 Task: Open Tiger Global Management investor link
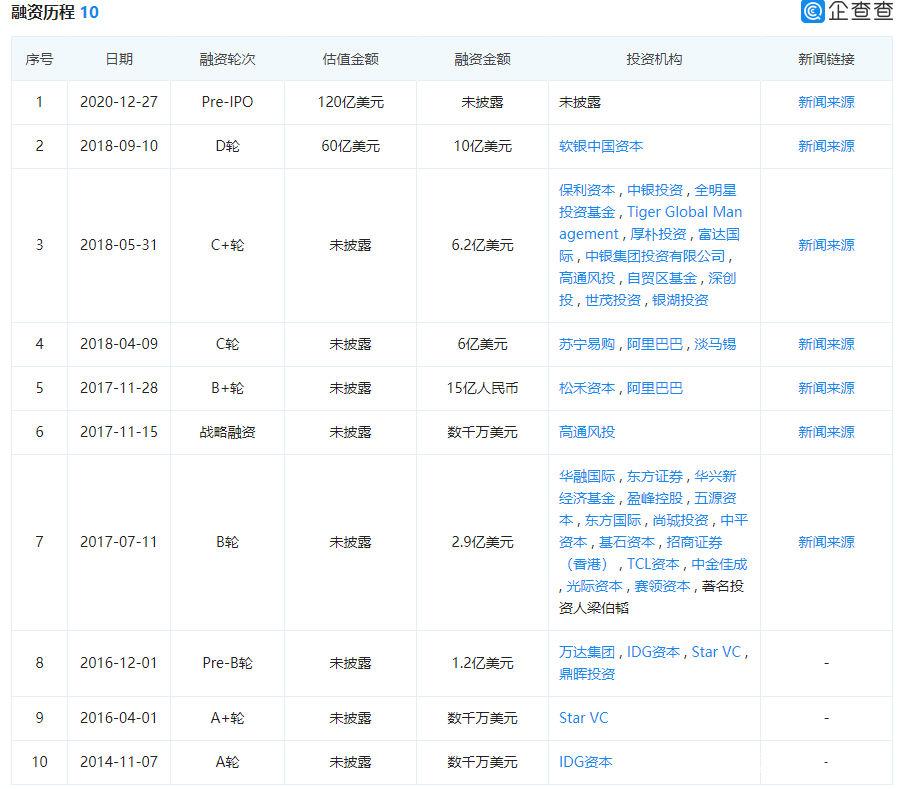click(x=684, y=212)
